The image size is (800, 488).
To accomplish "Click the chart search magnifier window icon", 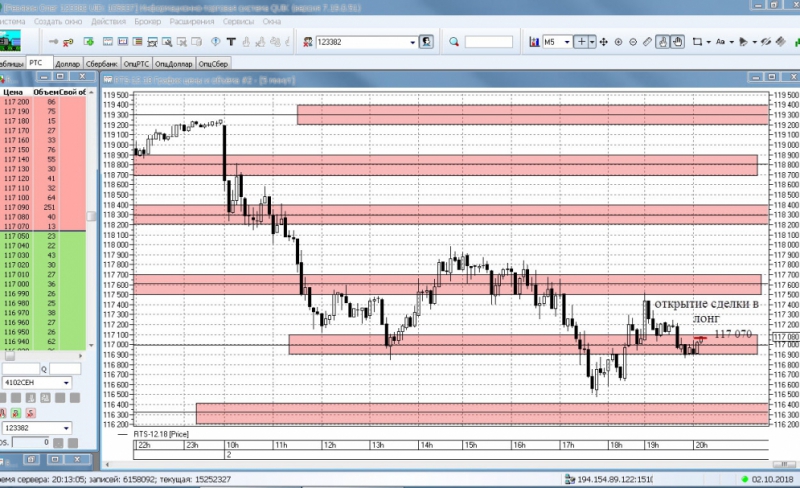I will [x=167, y=42].
